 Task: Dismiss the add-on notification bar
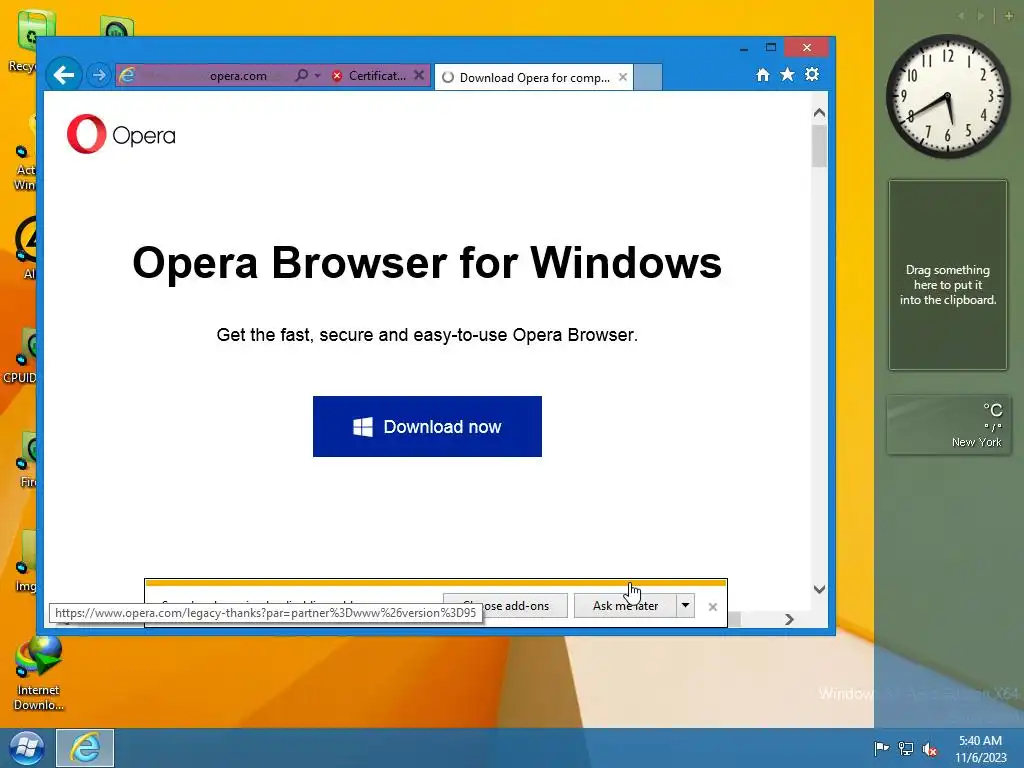click(x=712, y=607)
